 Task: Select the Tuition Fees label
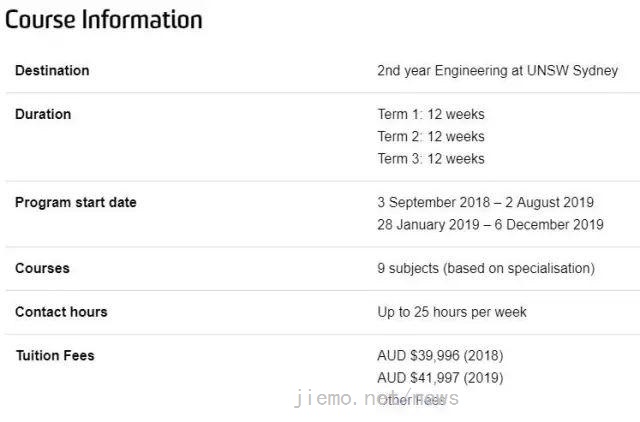tap(55, 355)
